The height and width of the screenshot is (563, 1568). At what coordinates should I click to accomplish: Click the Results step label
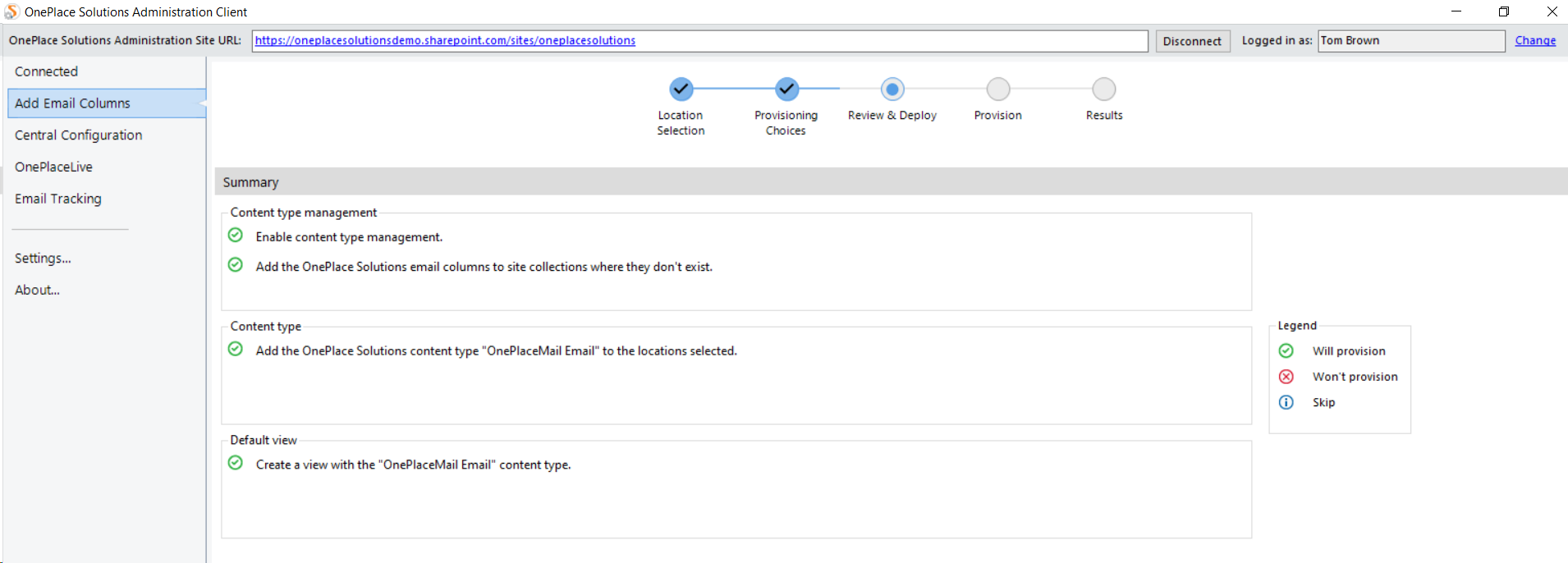coord(1104,116)
